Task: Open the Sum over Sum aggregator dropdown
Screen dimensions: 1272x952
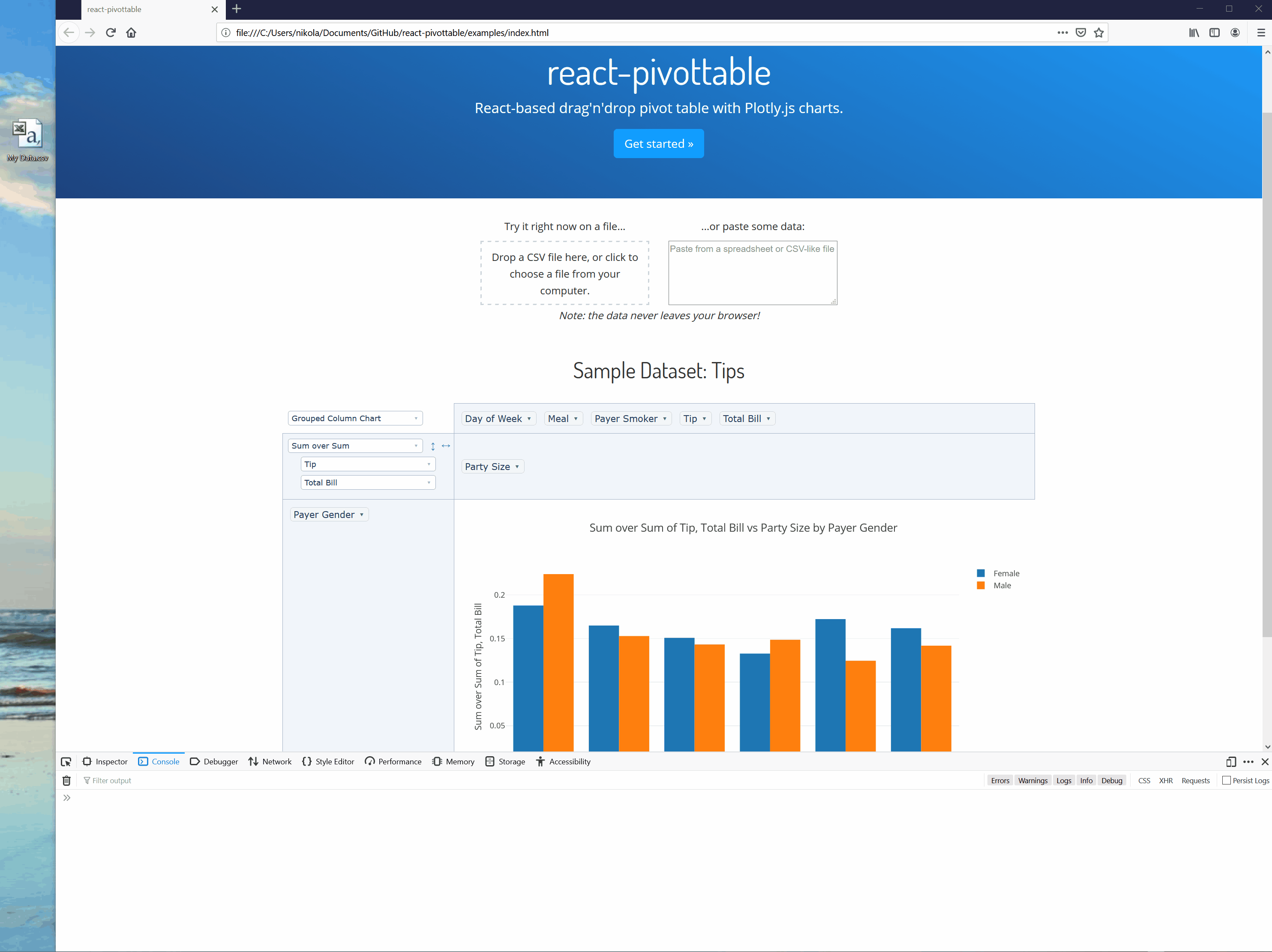Action: coord(355,446)
